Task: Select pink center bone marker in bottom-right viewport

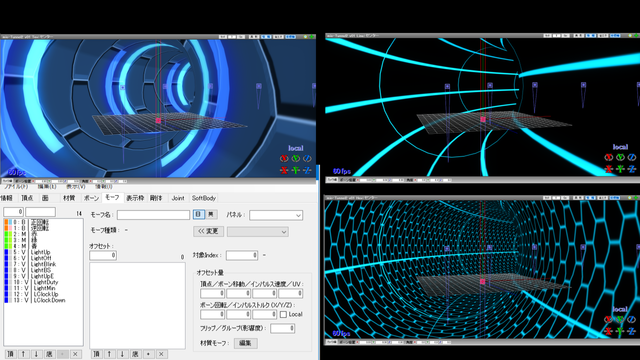Action: pyautogui.click(x=482, y=282)
